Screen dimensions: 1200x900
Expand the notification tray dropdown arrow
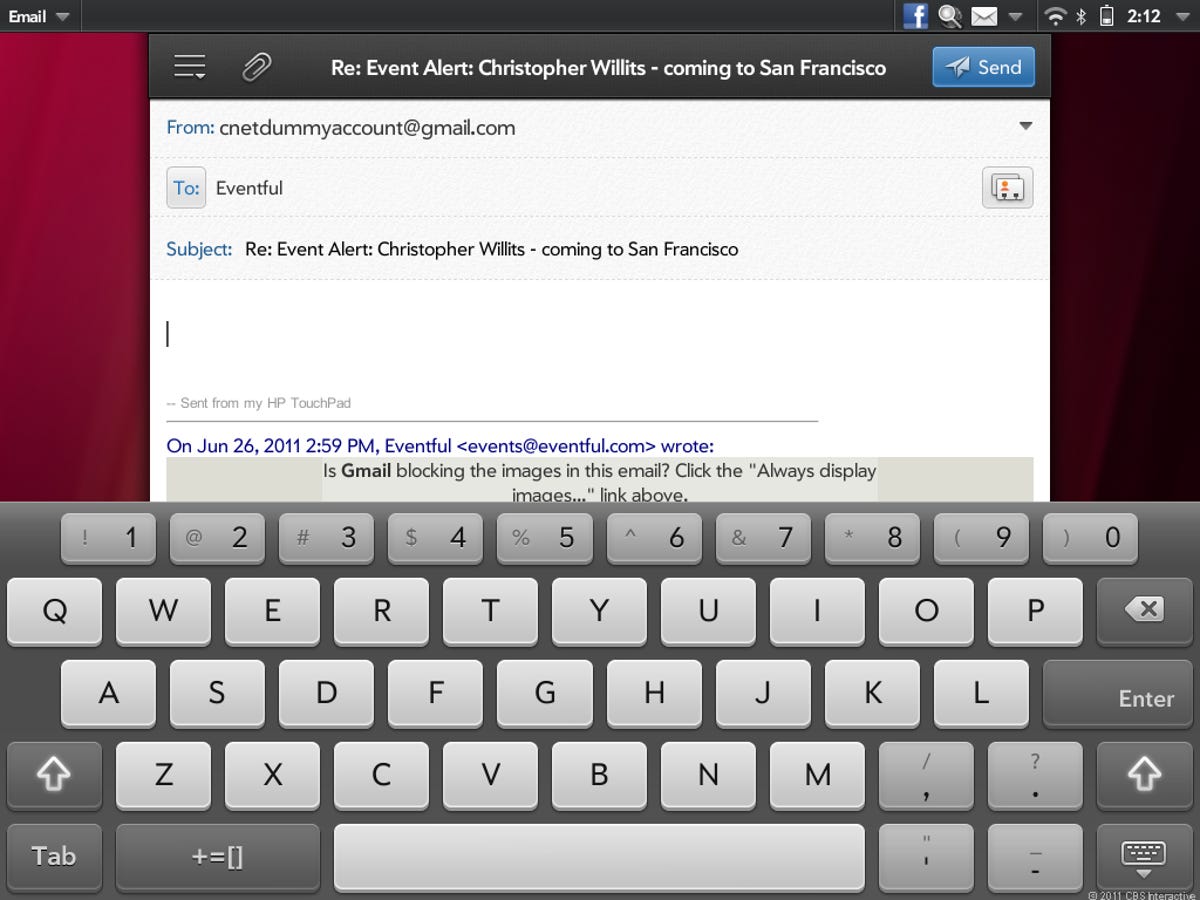click(1014, 16)
